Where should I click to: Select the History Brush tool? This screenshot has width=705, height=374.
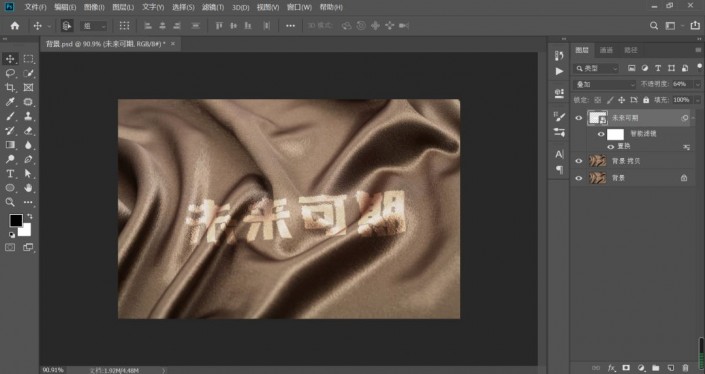(x=10, y=131)
